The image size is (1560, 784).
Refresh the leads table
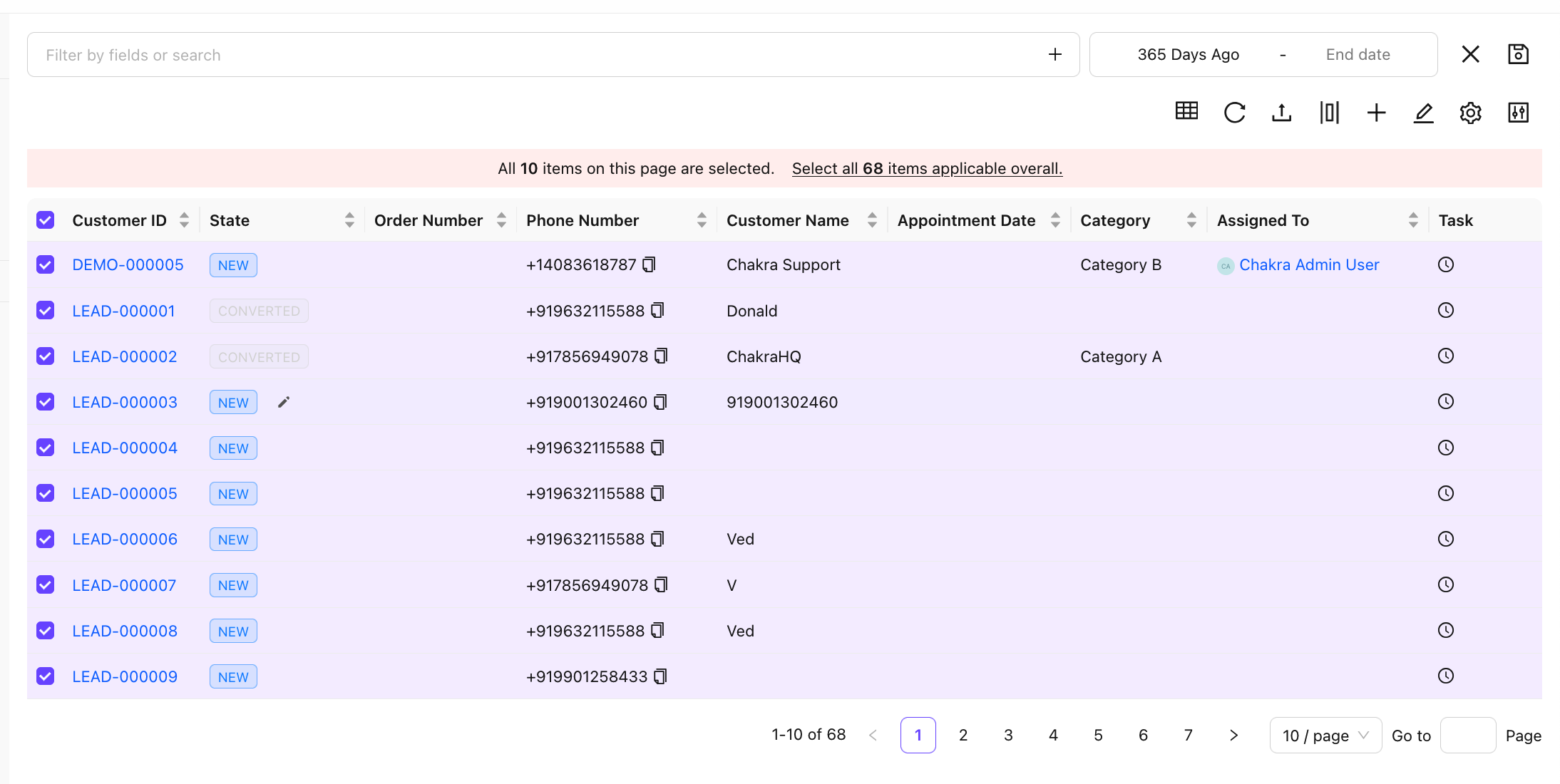tap(1234, 113)
